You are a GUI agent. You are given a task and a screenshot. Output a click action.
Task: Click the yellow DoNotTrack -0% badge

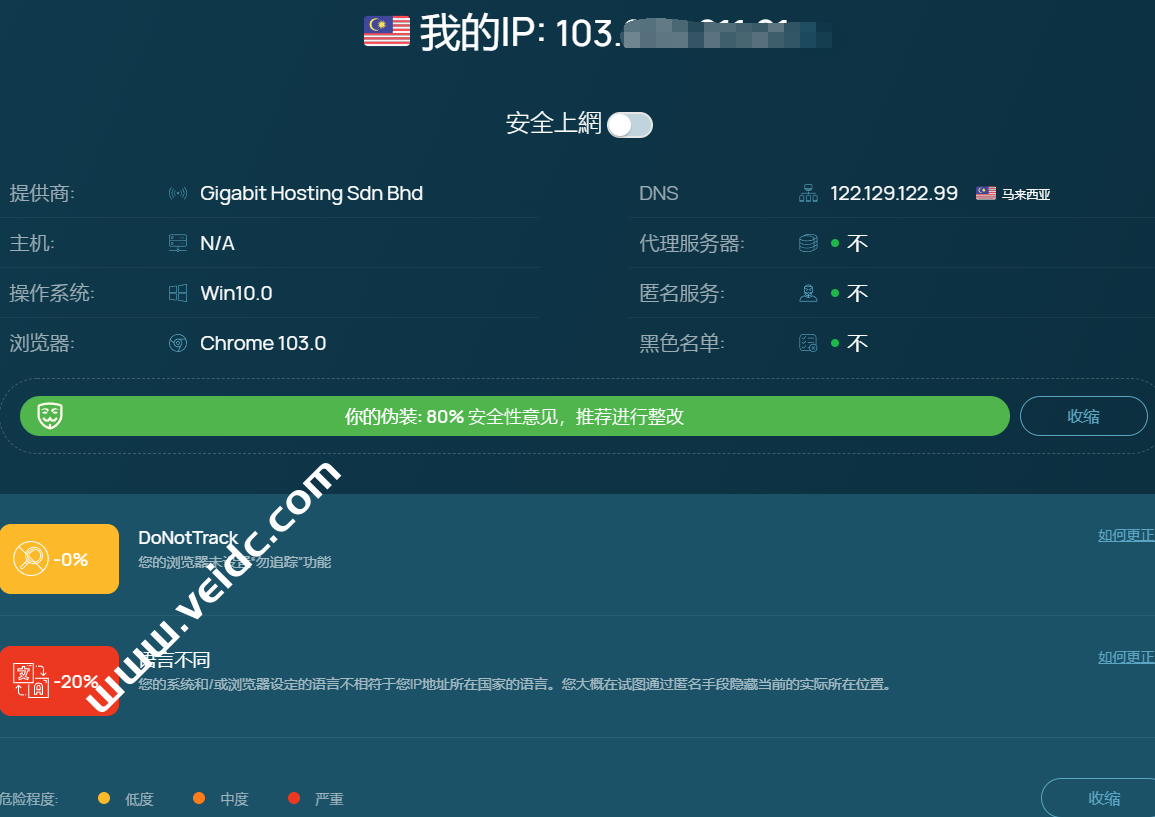59,559
